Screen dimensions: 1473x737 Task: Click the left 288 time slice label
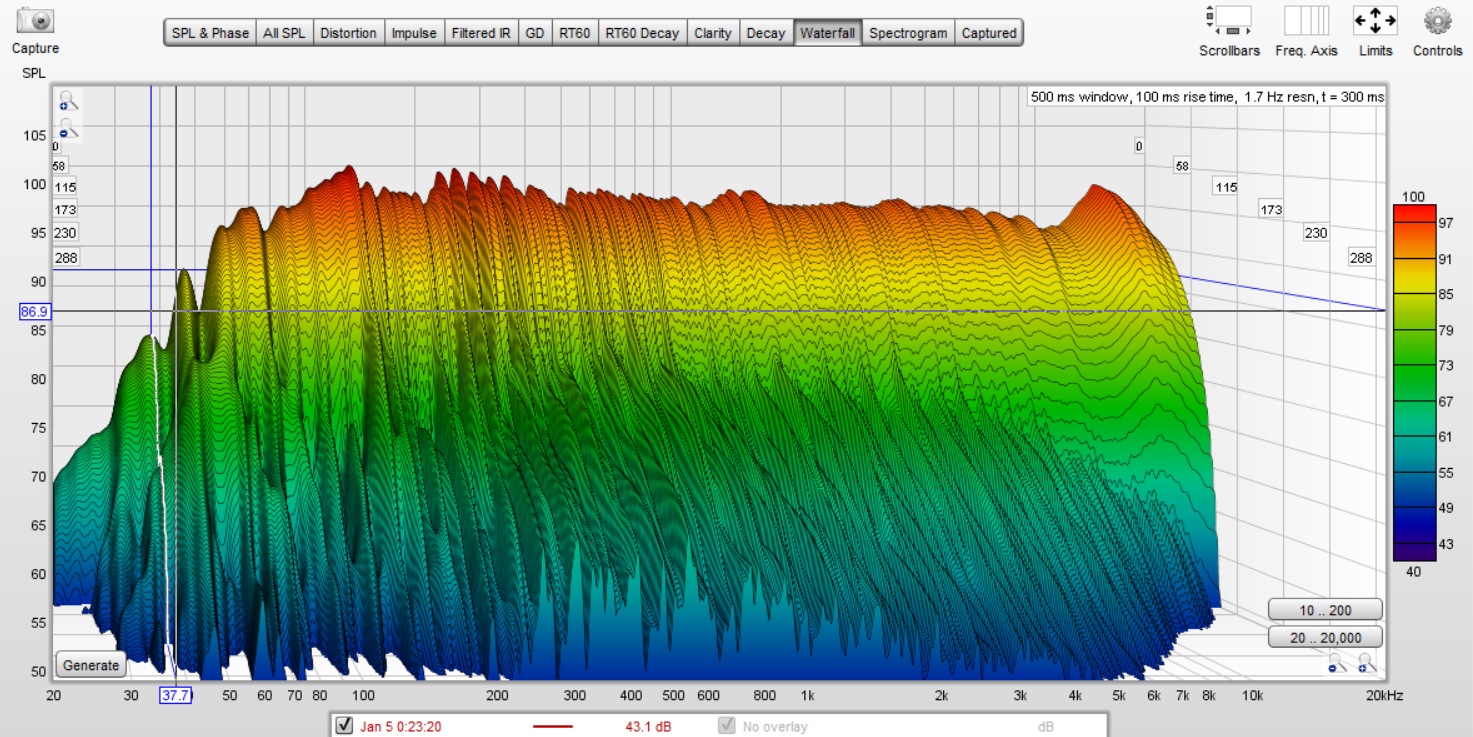point(65,257)
